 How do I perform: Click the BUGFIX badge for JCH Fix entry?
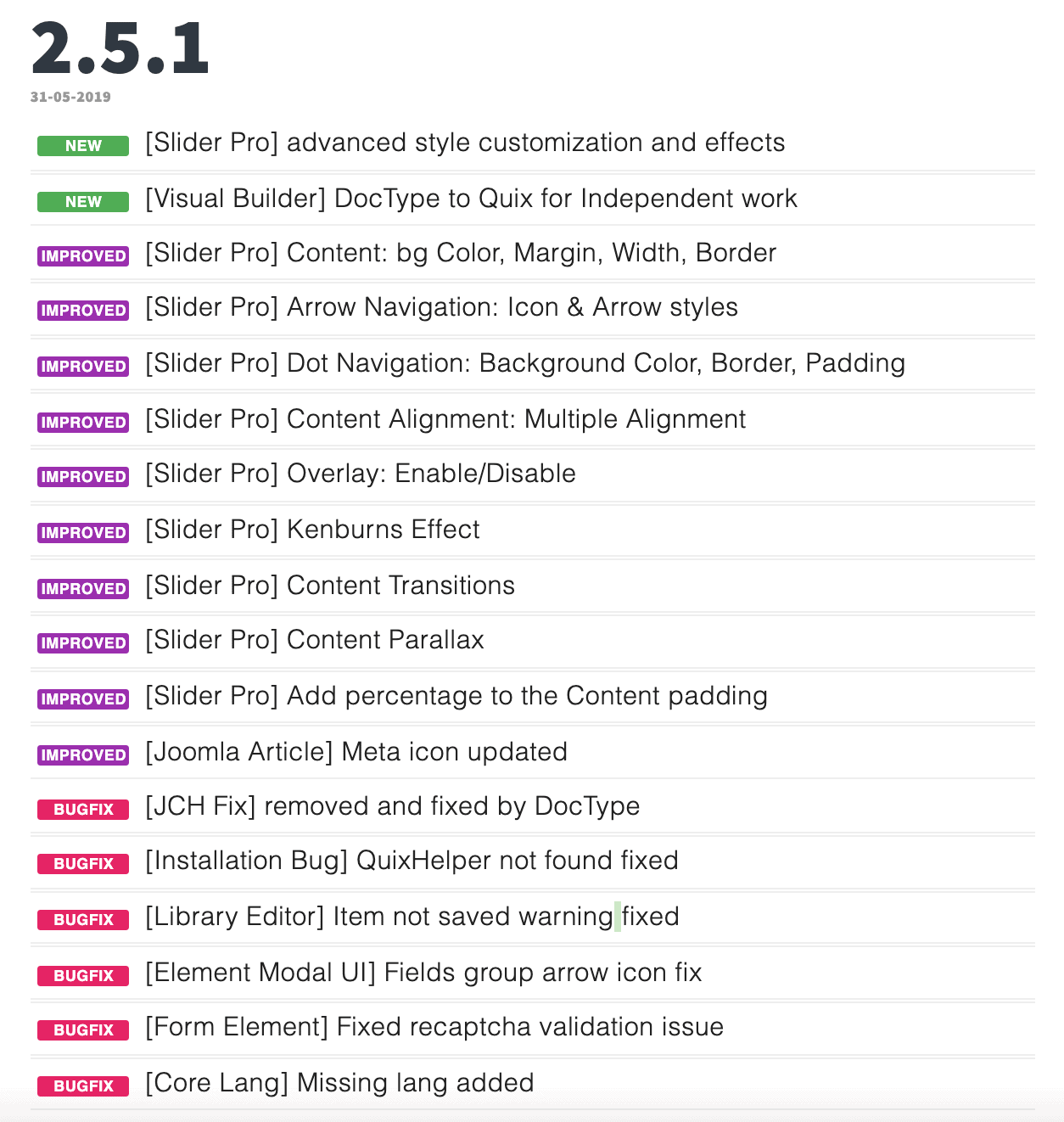83,809
